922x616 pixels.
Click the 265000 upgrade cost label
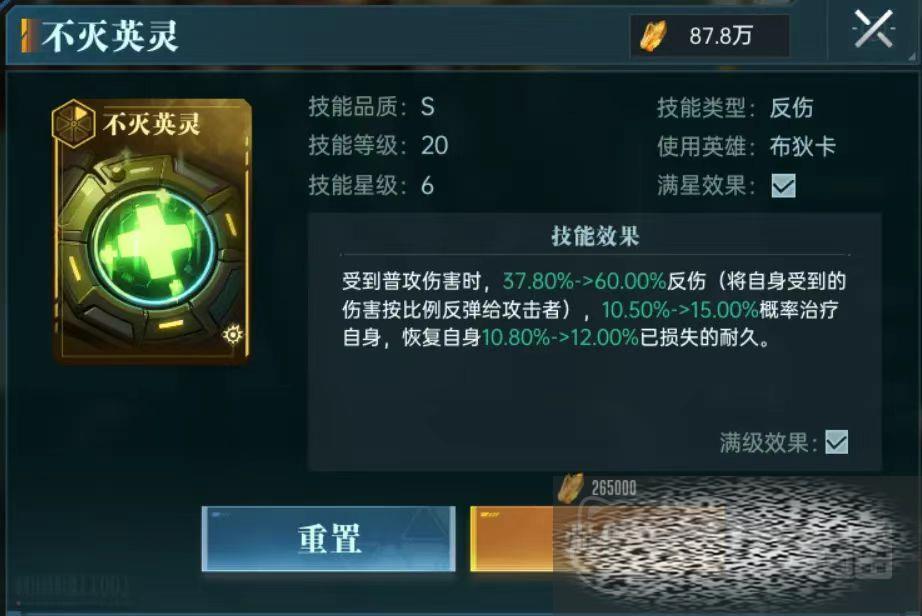614,488
